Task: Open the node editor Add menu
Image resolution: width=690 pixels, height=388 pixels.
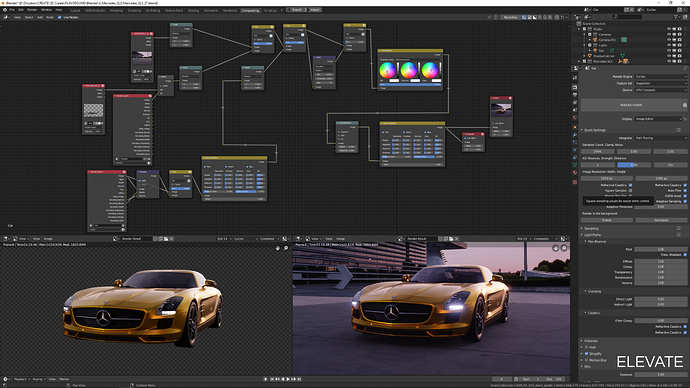Action: point(40,17)
